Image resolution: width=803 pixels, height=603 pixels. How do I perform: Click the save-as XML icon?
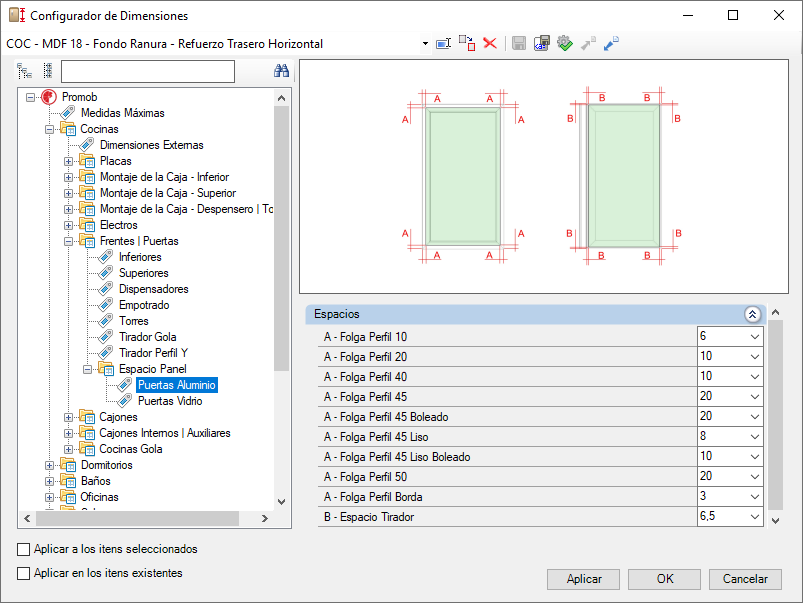[x=541, y=44]
